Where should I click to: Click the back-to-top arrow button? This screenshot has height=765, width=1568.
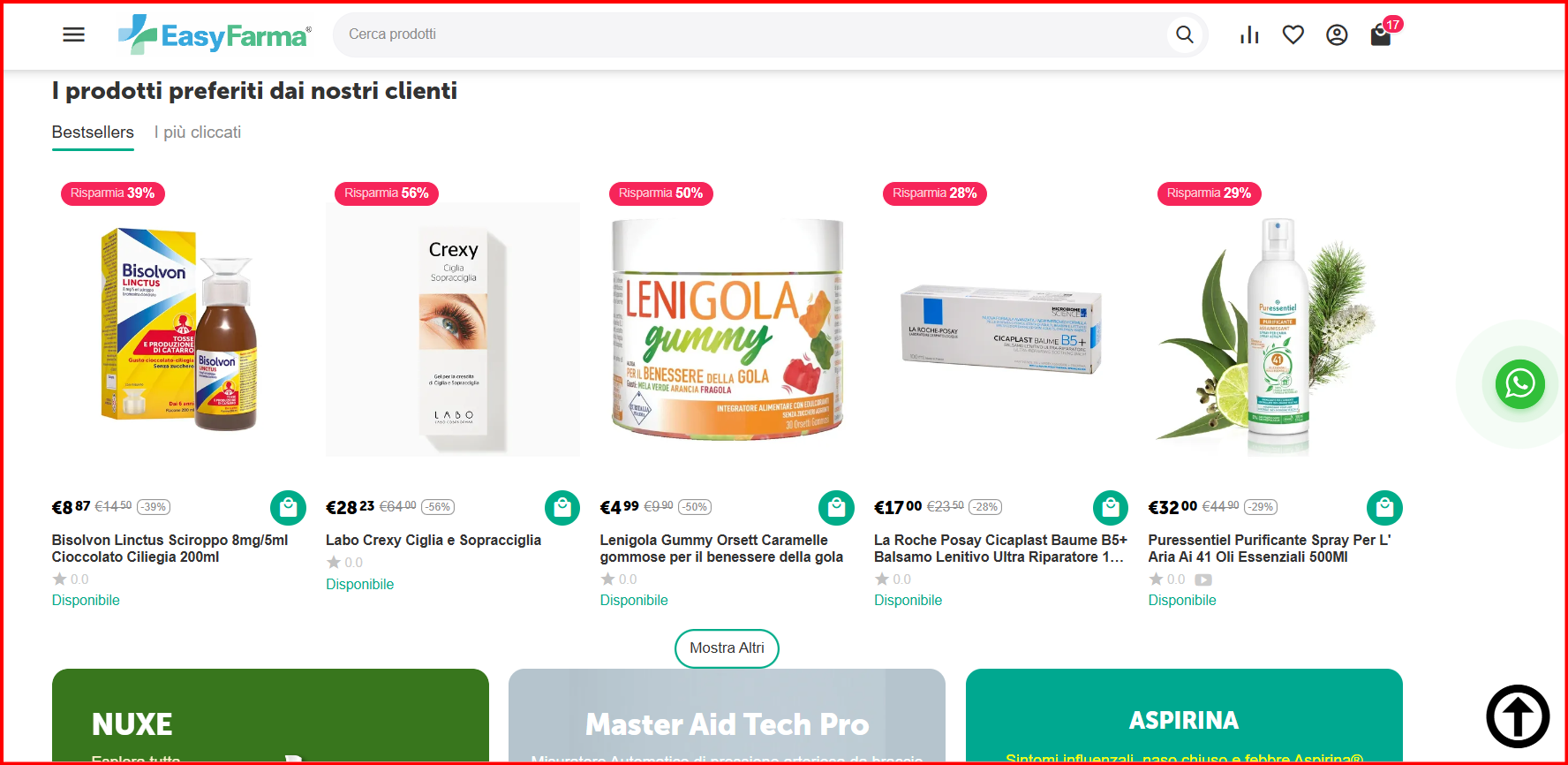coord(1518,716)
